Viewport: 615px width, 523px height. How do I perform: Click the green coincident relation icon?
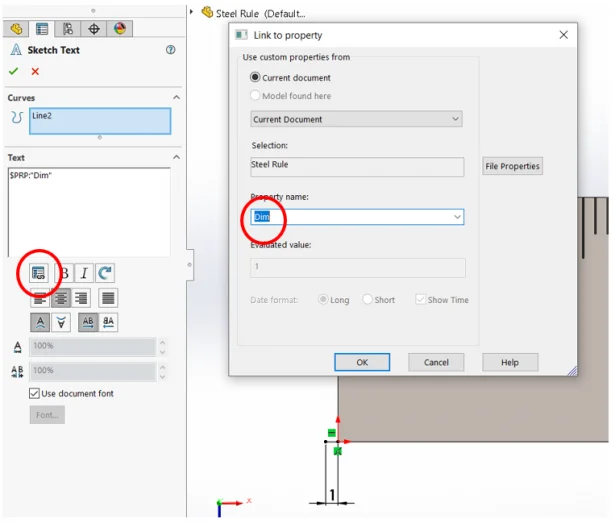(x=338, y=451)
